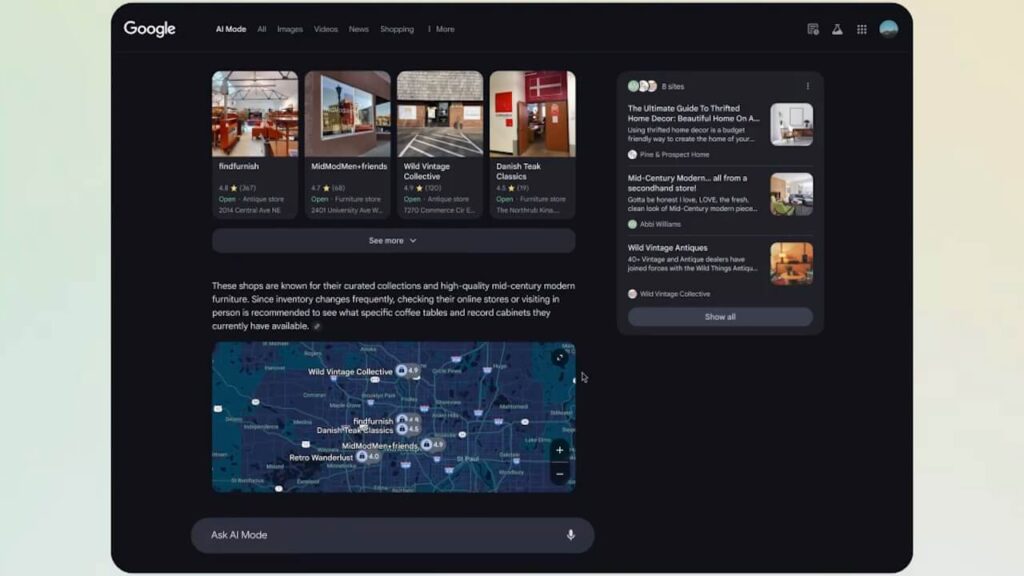Switch to the Shopping tab
Screen dimensions: 1024x576
tap(397, 29)
